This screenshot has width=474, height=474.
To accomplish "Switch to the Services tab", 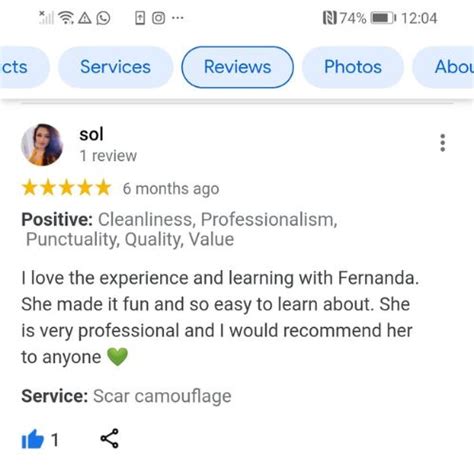I will (115, 67).
